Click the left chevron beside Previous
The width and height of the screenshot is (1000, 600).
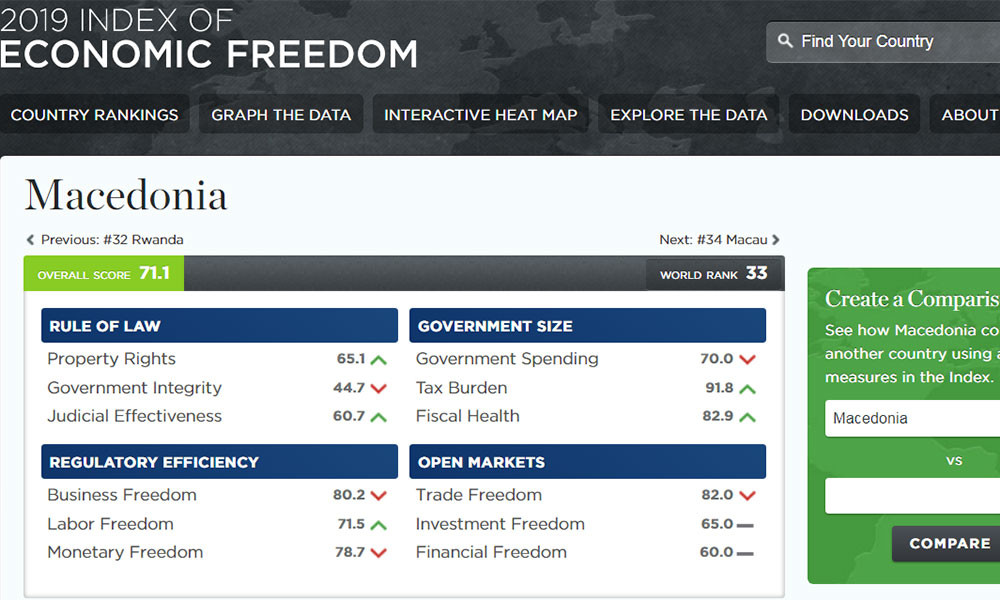point(30,240)
